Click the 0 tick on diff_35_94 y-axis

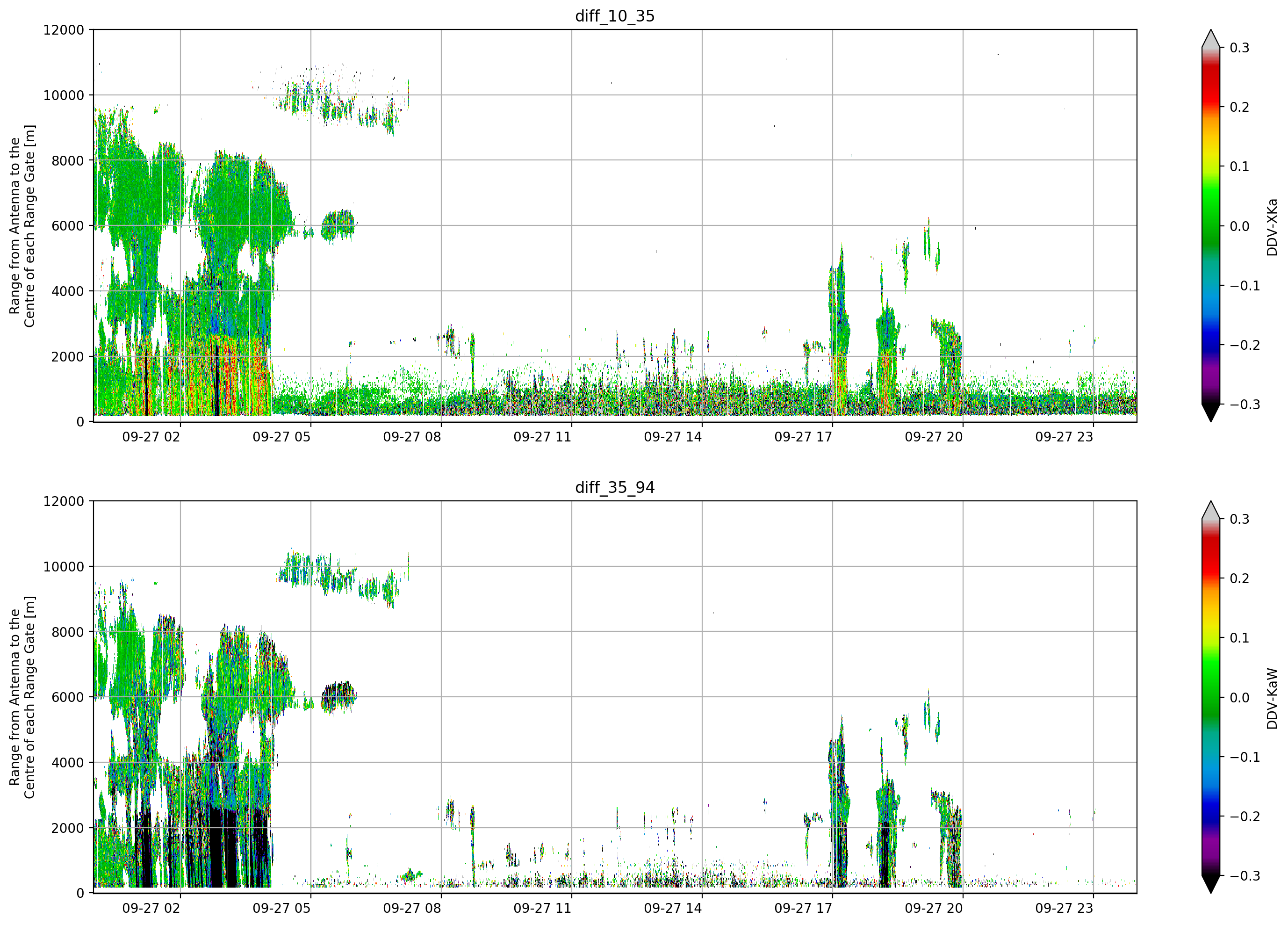click(80, 893)
